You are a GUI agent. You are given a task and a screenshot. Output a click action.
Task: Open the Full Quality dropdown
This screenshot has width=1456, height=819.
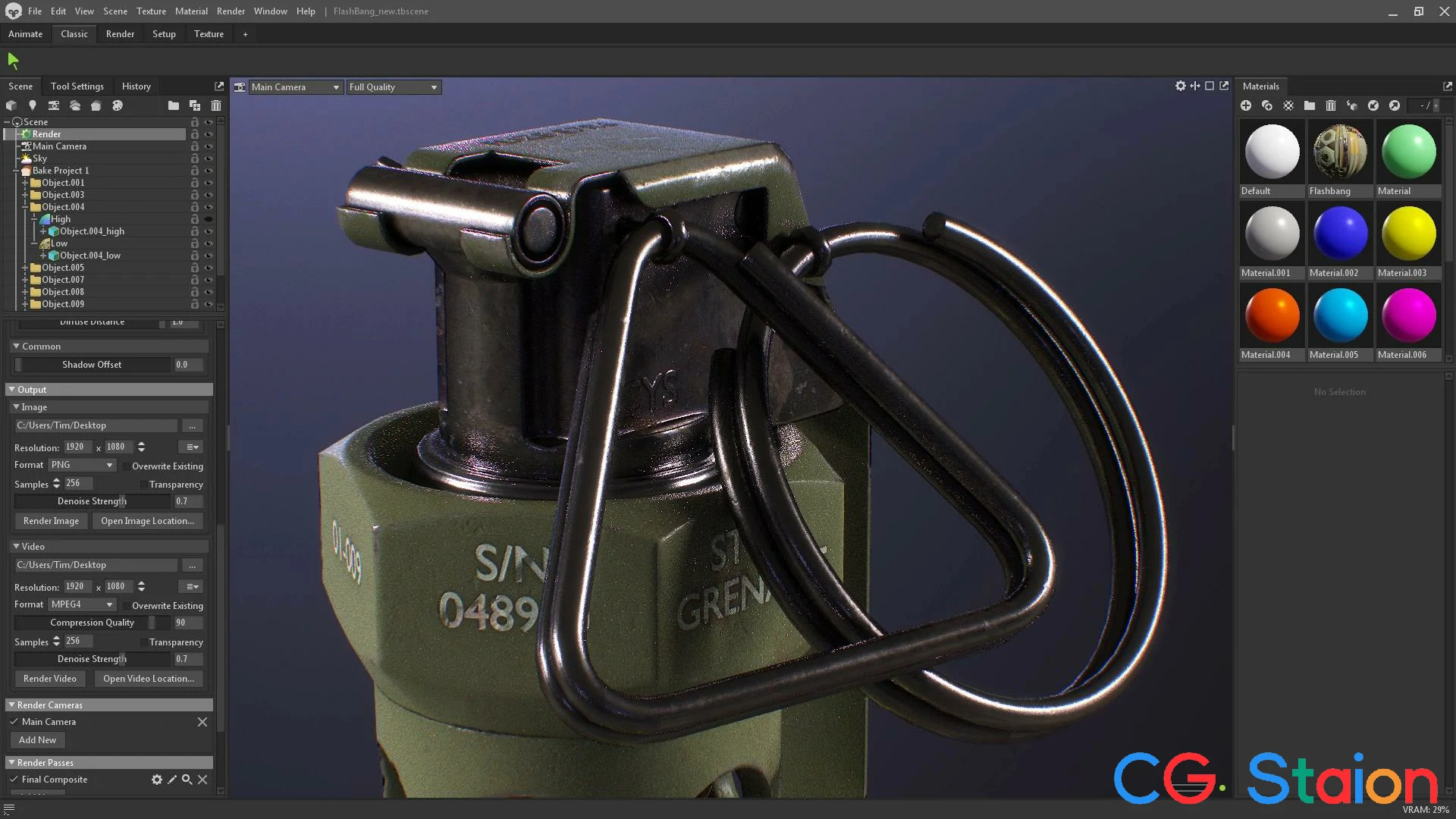(x=393, y=86)
